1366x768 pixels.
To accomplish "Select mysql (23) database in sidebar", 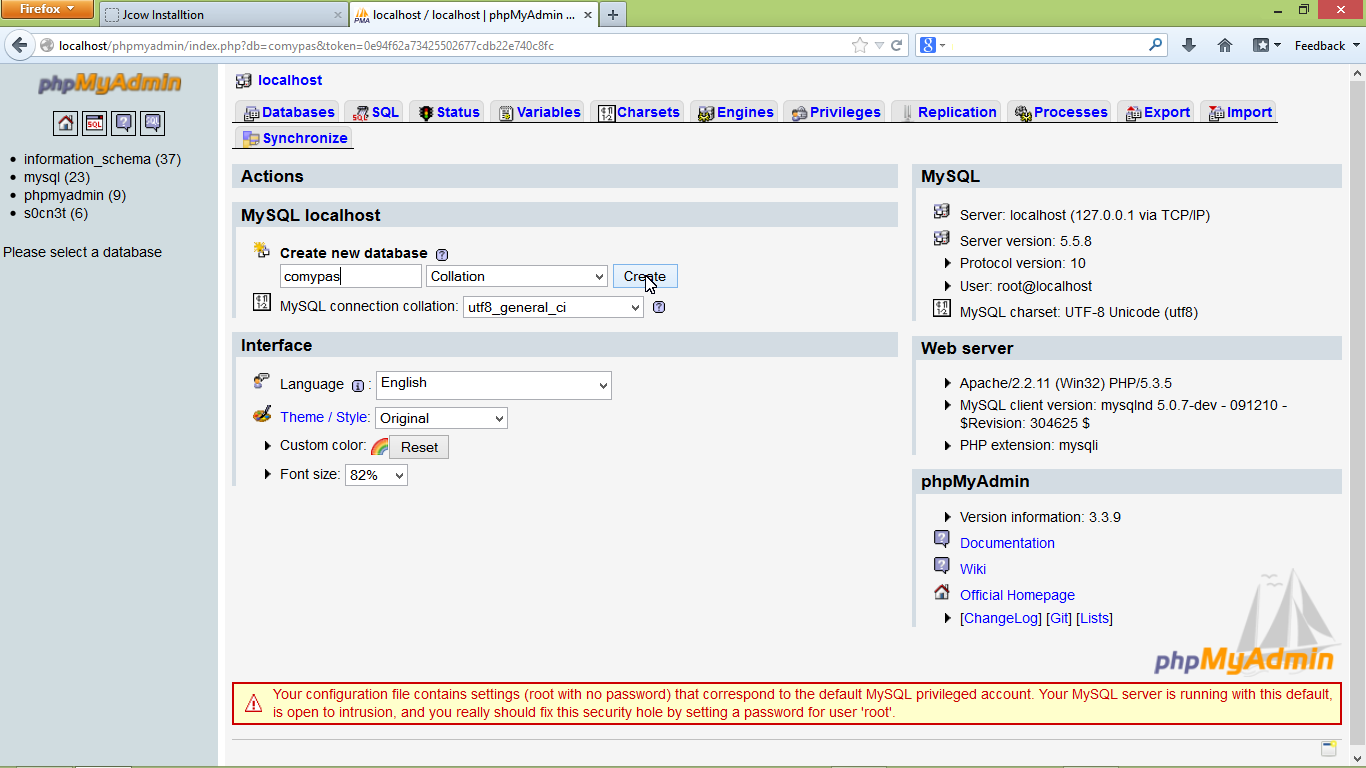I will coord(57,177).
